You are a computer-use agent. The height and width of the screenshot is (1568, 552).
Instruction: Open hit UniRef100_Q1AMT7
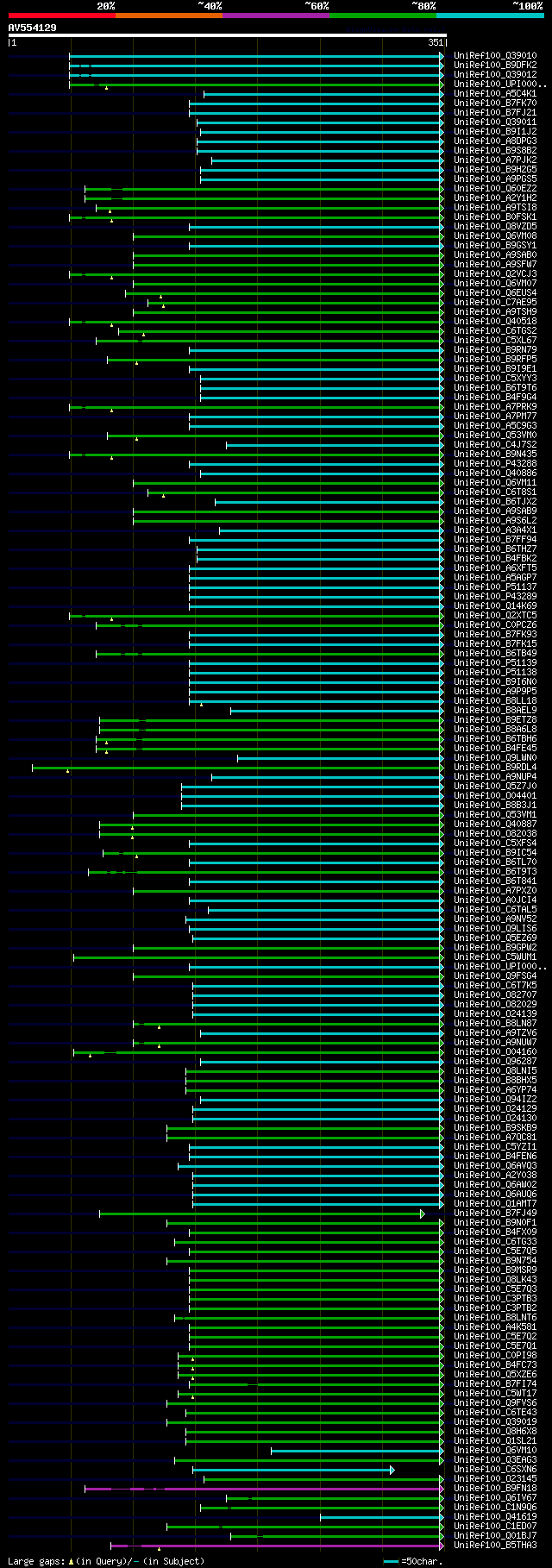click(x=495, y=1204)
